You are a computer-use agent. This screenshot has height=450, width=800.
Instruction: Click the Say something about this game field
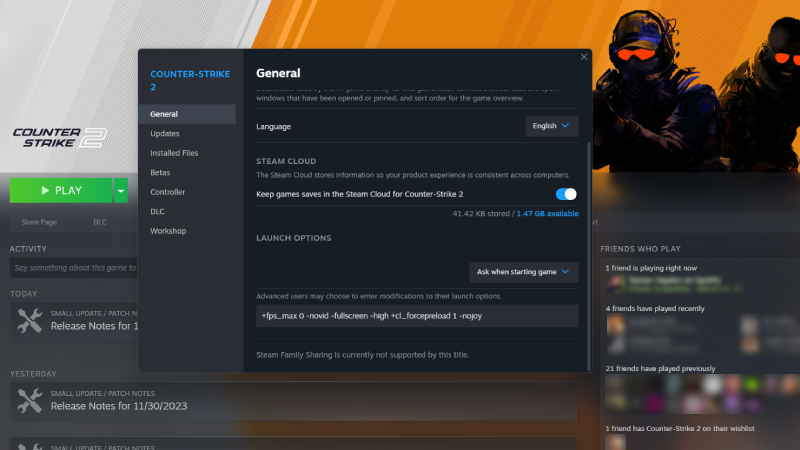point(73,268)
